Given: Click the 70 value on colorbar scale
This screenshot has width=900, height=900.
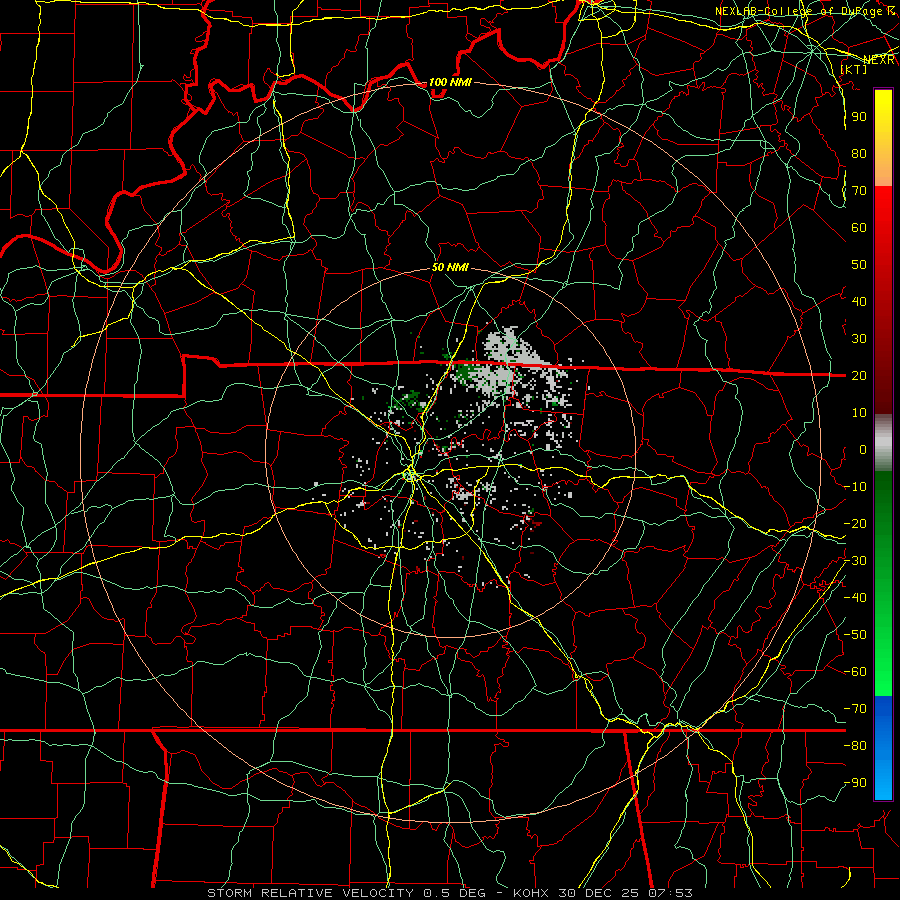Looking at the screenshot, I should (859, 191).
